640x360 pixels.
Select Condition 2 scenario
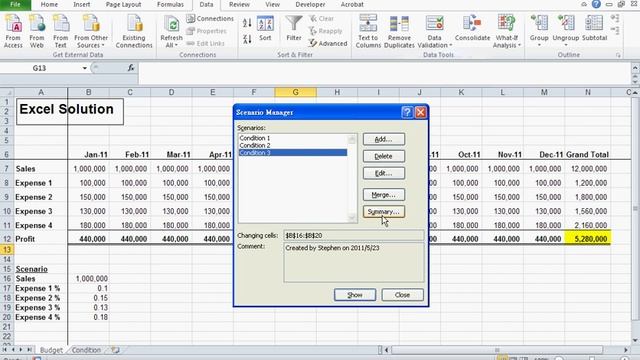pyautogui.click(x=293, y=145)
